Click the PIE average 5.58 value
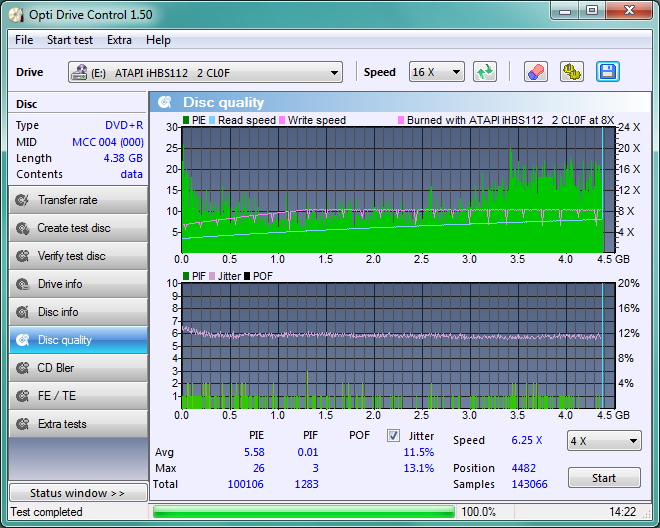Image resolution: width=660 pixels, height=528 pixels. pos(254,452)
